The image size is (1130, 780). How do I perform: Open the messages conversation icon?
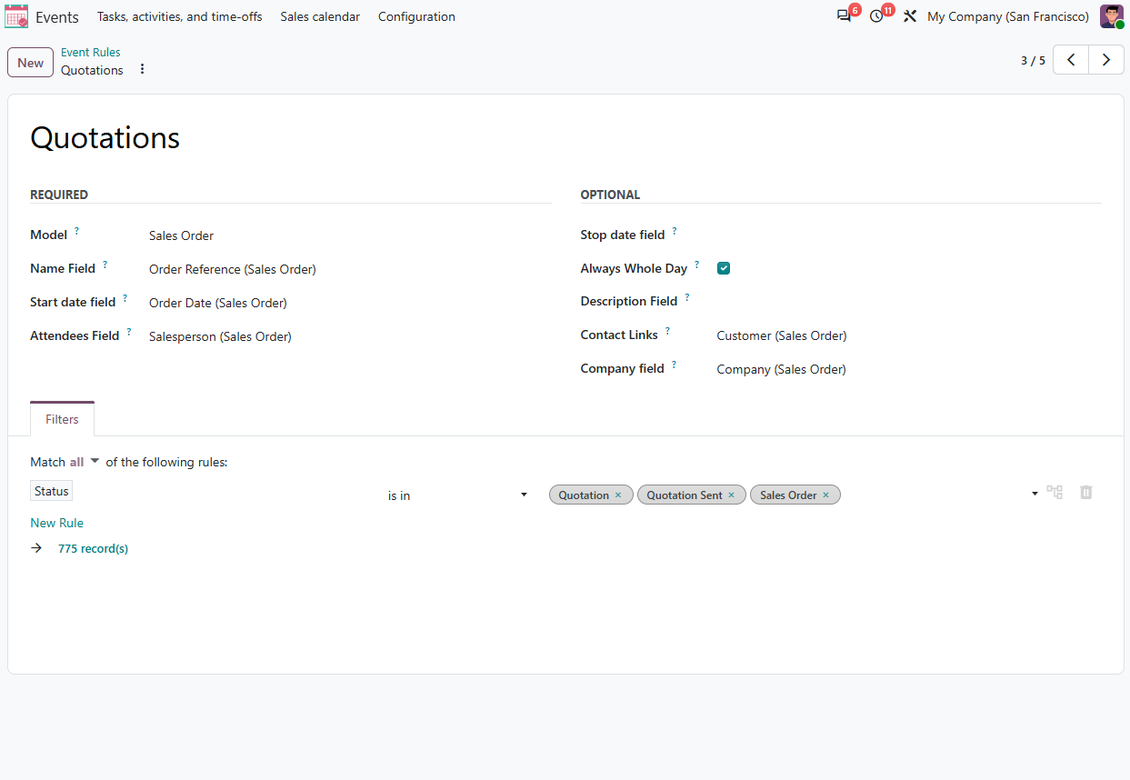[x=843, y=16]
